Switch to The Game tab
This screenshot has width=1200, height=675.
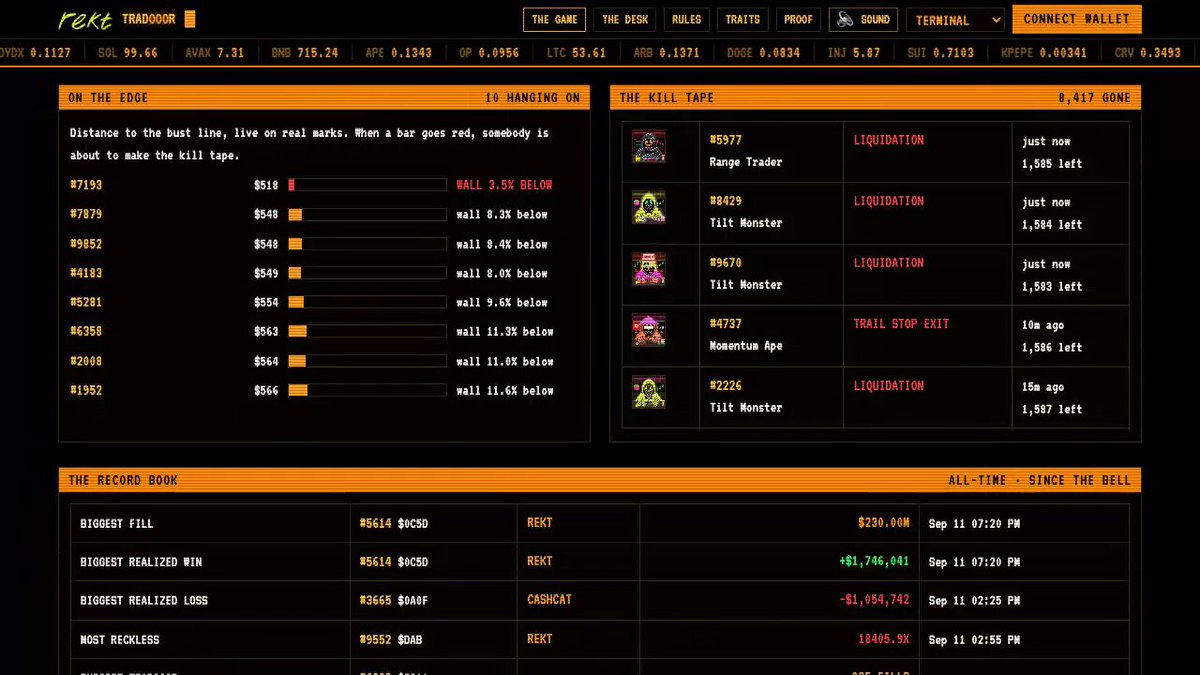554,20
